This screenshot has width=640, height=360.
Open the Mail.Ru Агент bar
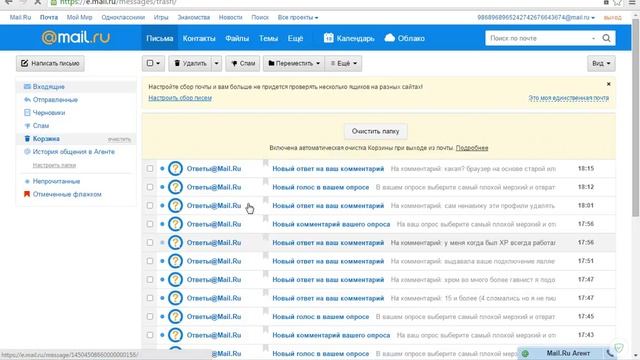568,353
